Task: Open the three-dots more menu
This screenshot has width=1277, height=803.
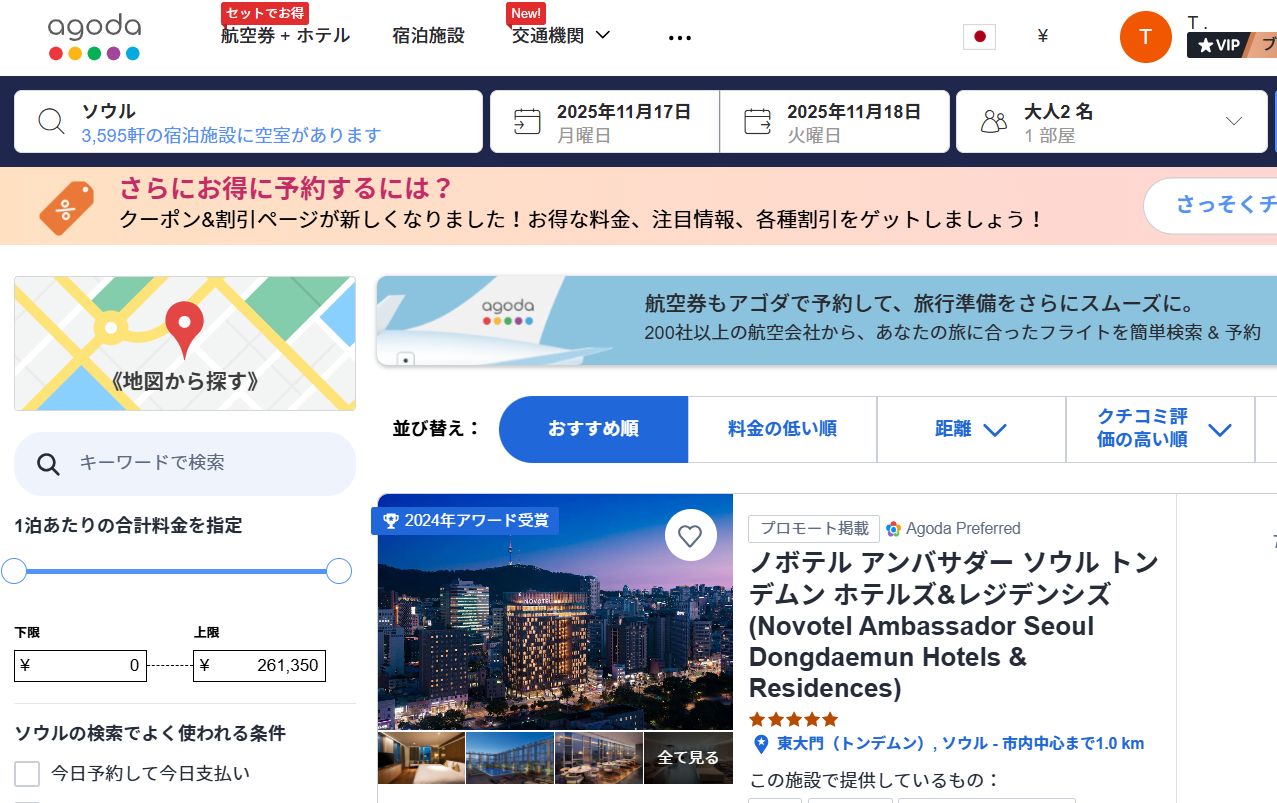Action: pyautogui.click(x=679, y=38)
